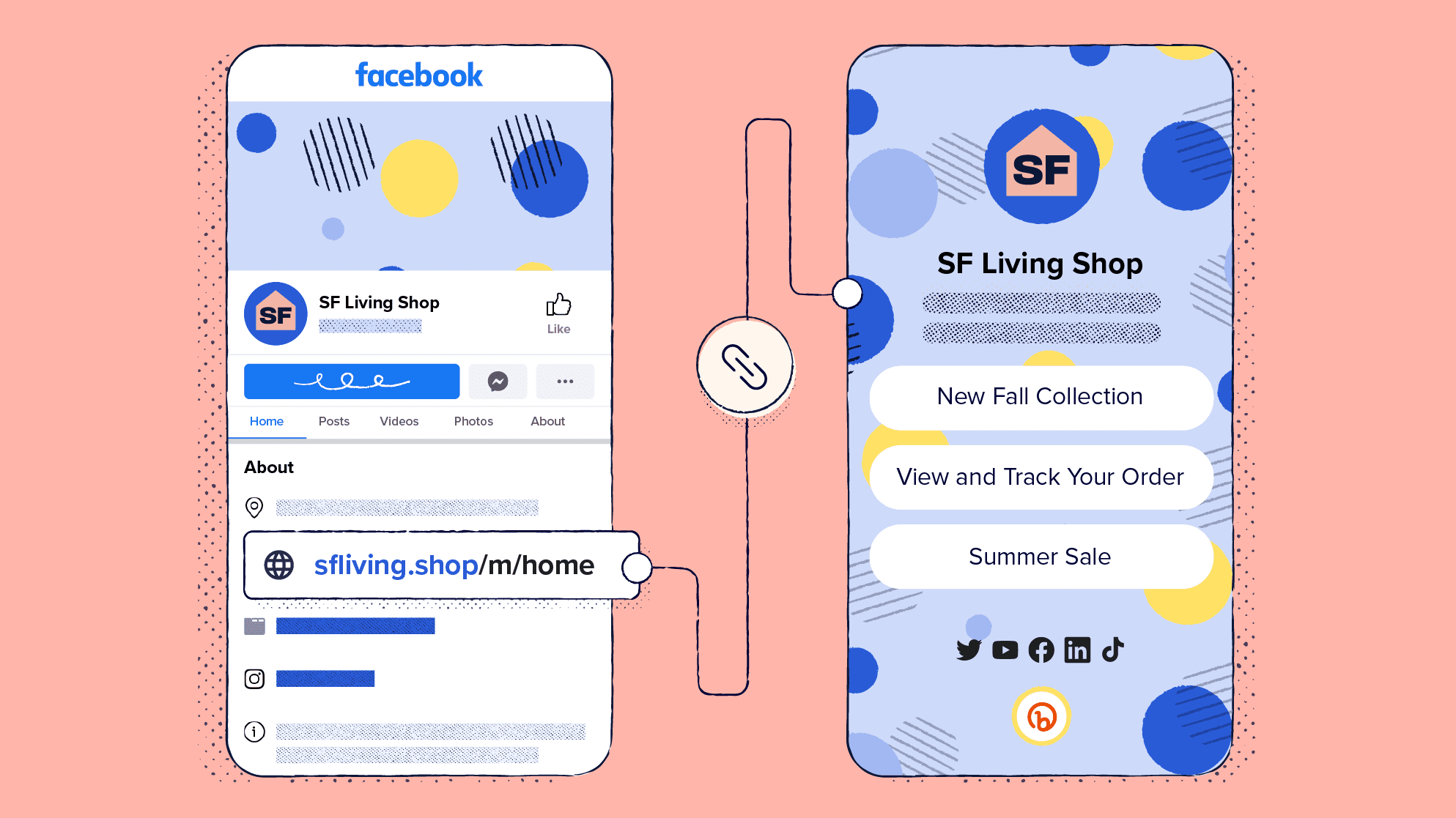The image size is (1456, 818).
Task: Select the Home tab on Facebook profile
Action: pos(266,421)
